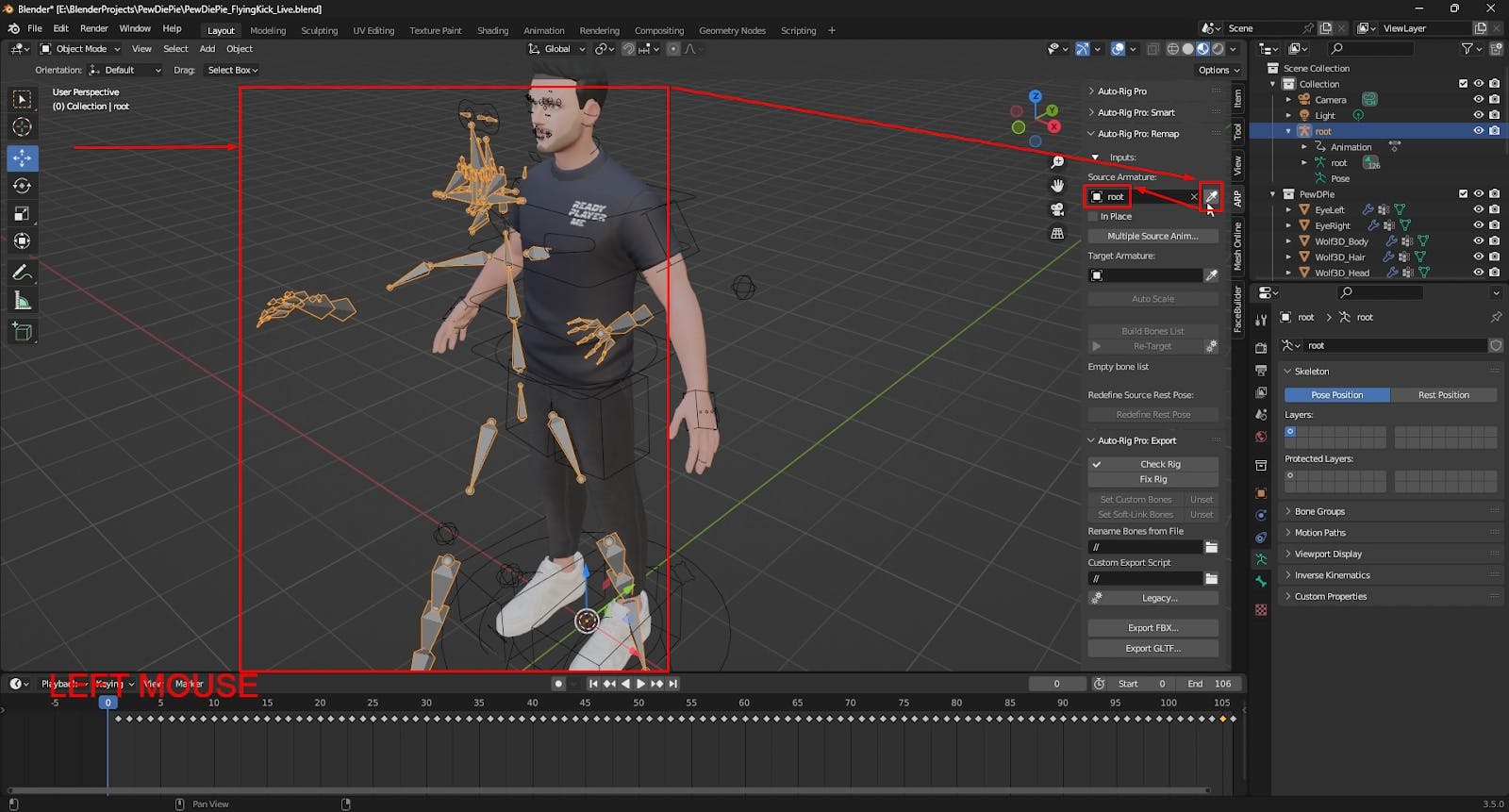Click the Source Armature eyedropper
Screen dimensions: 1509x812
(1211, 196)
